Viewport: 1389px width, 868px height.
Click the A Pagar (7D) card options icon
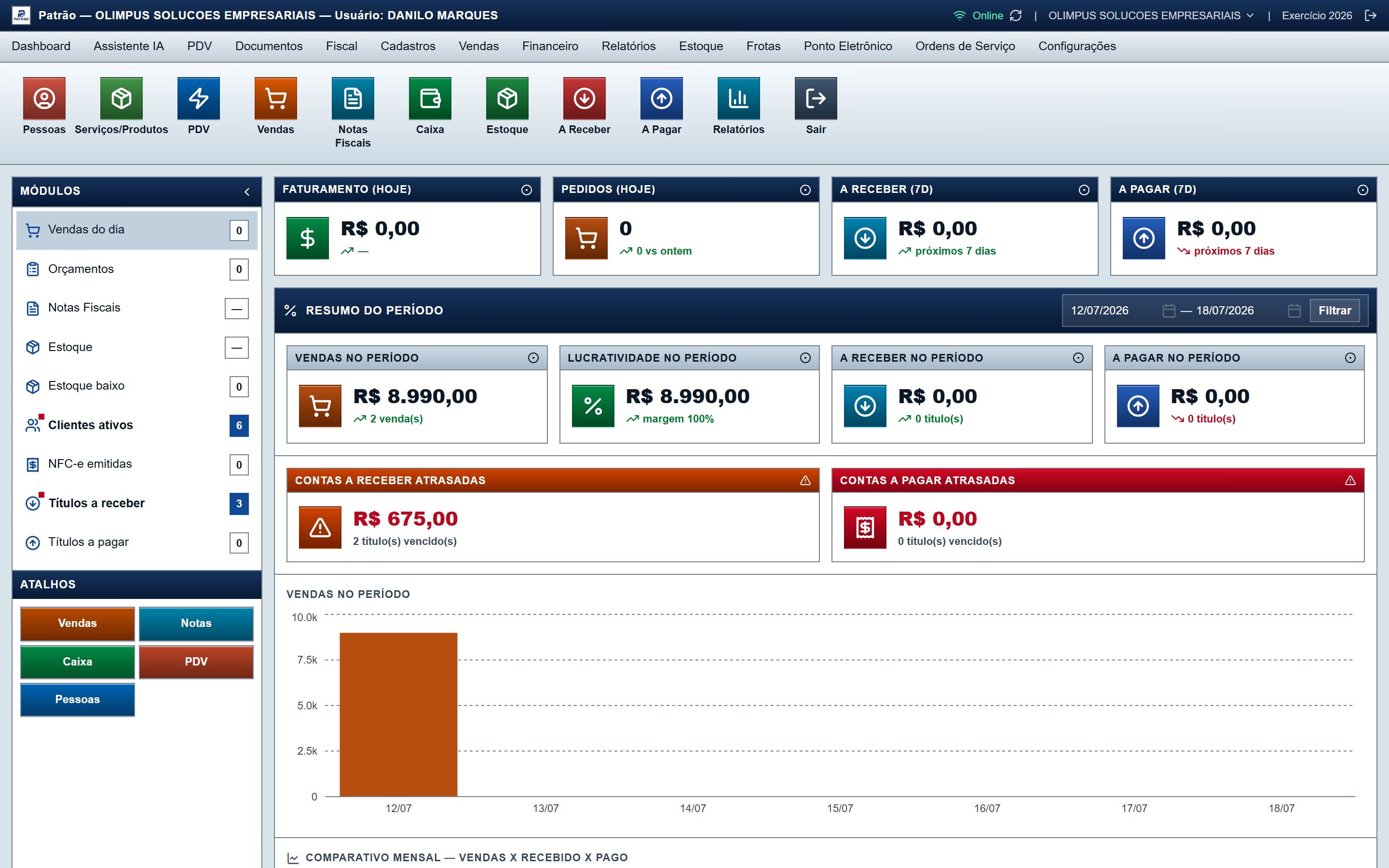(1362, 190)
